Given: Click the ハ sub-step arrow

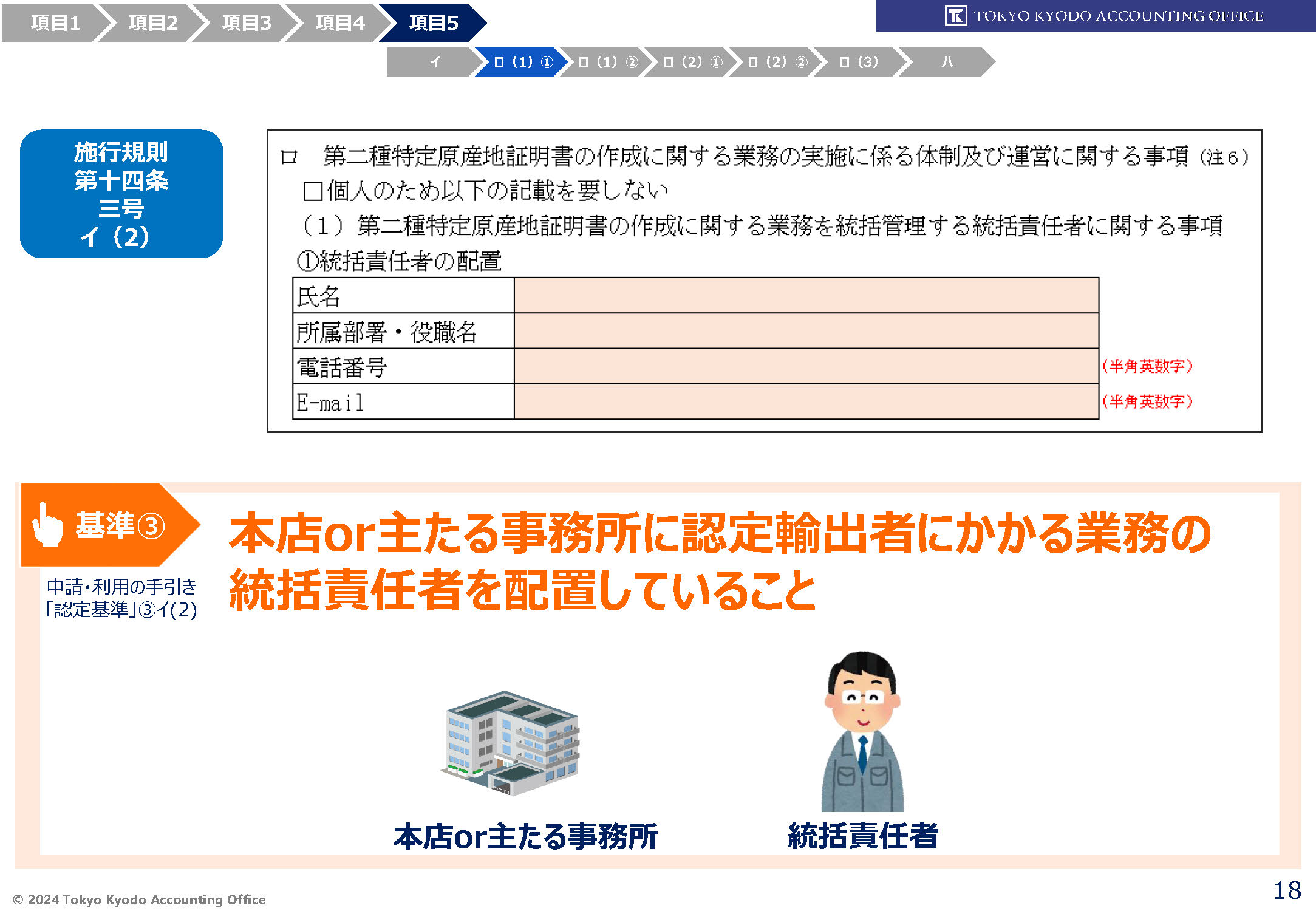Looking at the screenshot, I should pyautogui.click(x=946, y=62).
